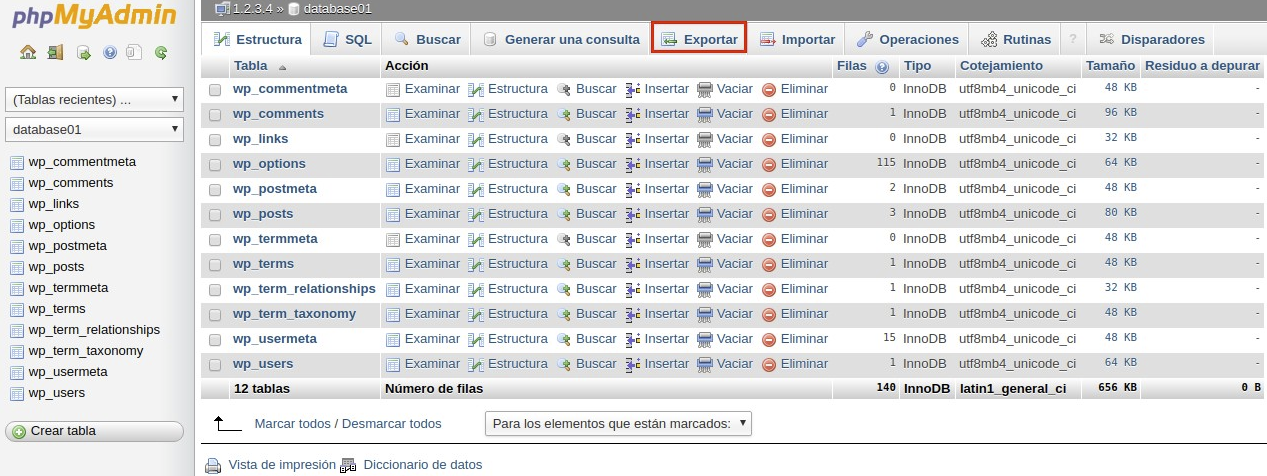Click Buscar icon for wp_term_relationships row
This screenshot has height=476, width=1267.
[564, 289]
